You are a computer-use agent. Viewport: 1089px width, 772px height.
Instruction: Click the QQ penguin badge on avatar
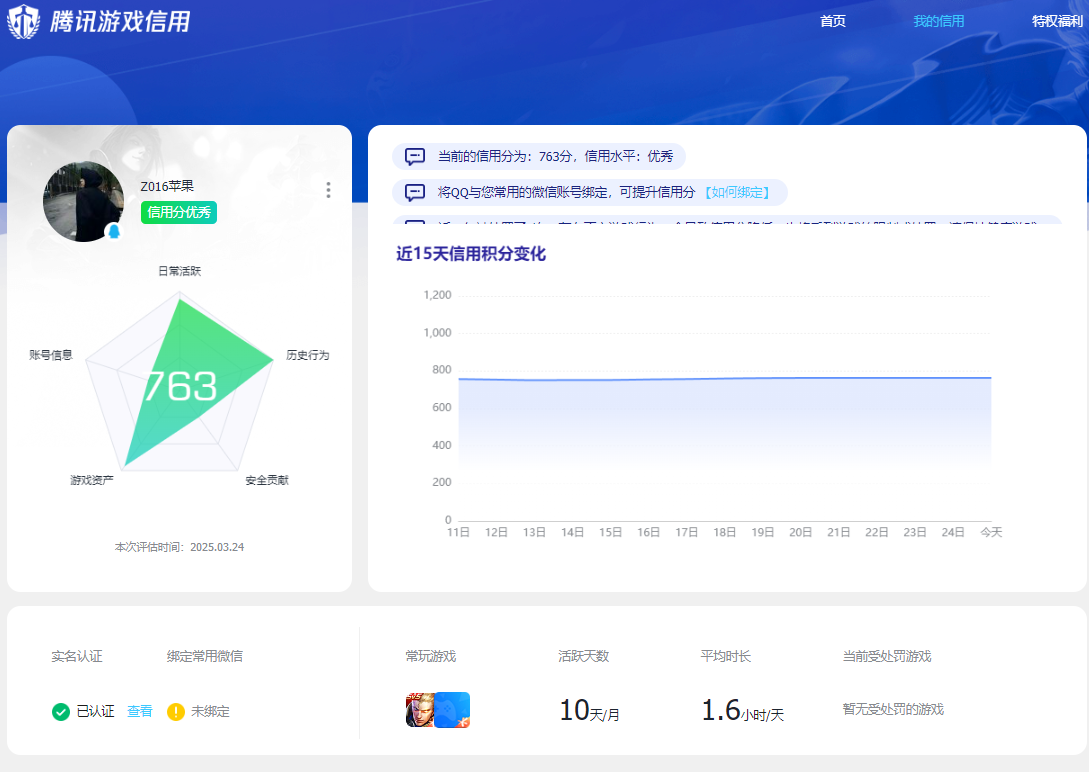114,231
